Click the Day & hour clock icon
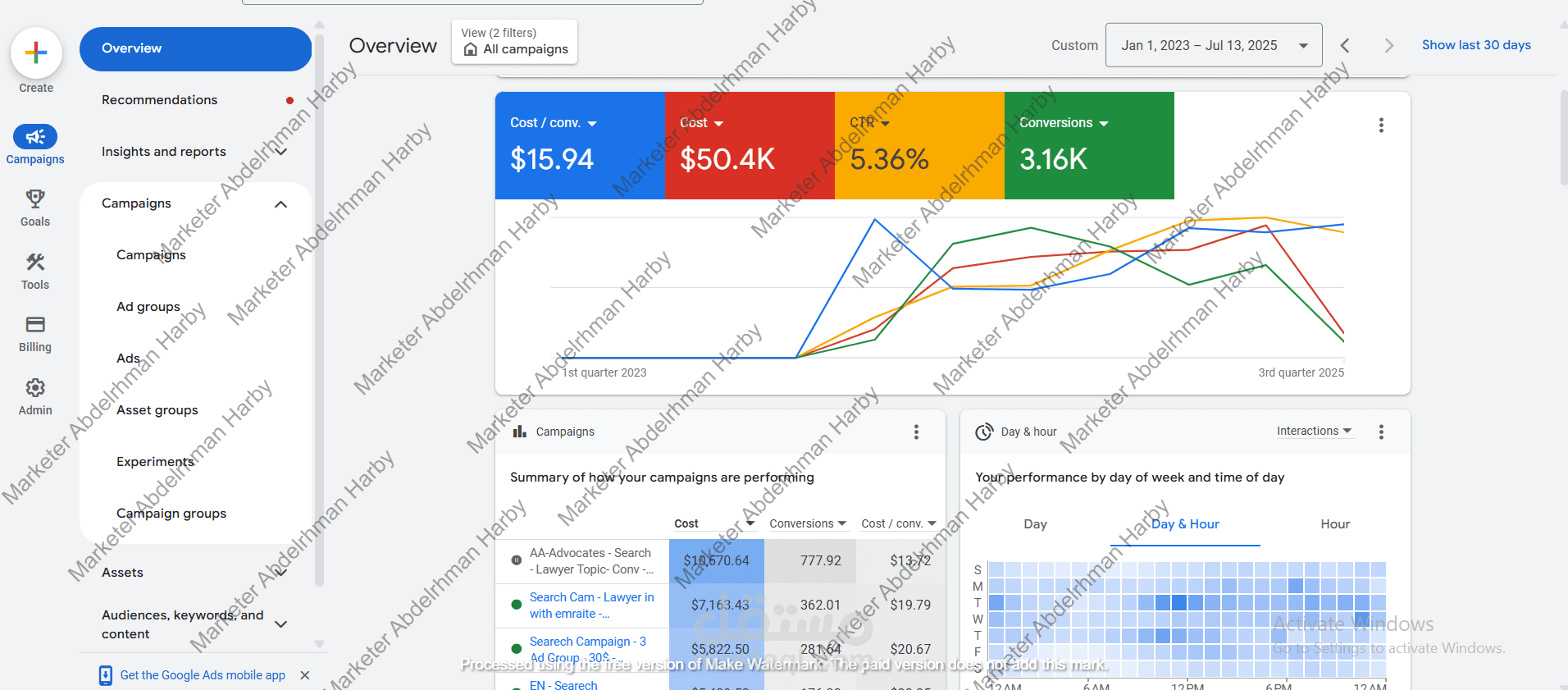The height and width of the screenshot is (690, 1568). tap(984, 432)
